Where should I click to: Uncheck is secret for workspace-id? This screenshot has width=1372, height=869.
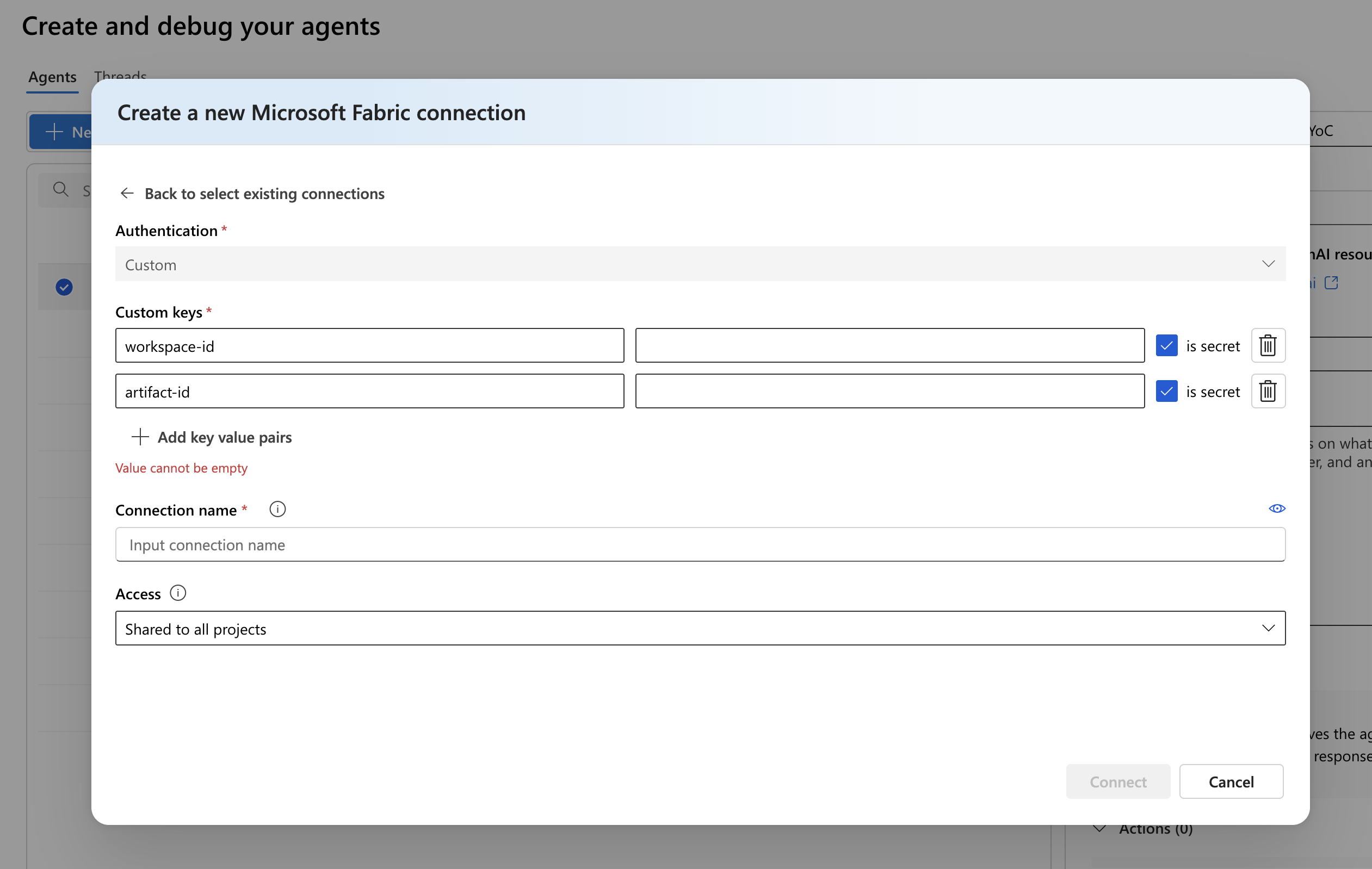tap(1166, 346)
